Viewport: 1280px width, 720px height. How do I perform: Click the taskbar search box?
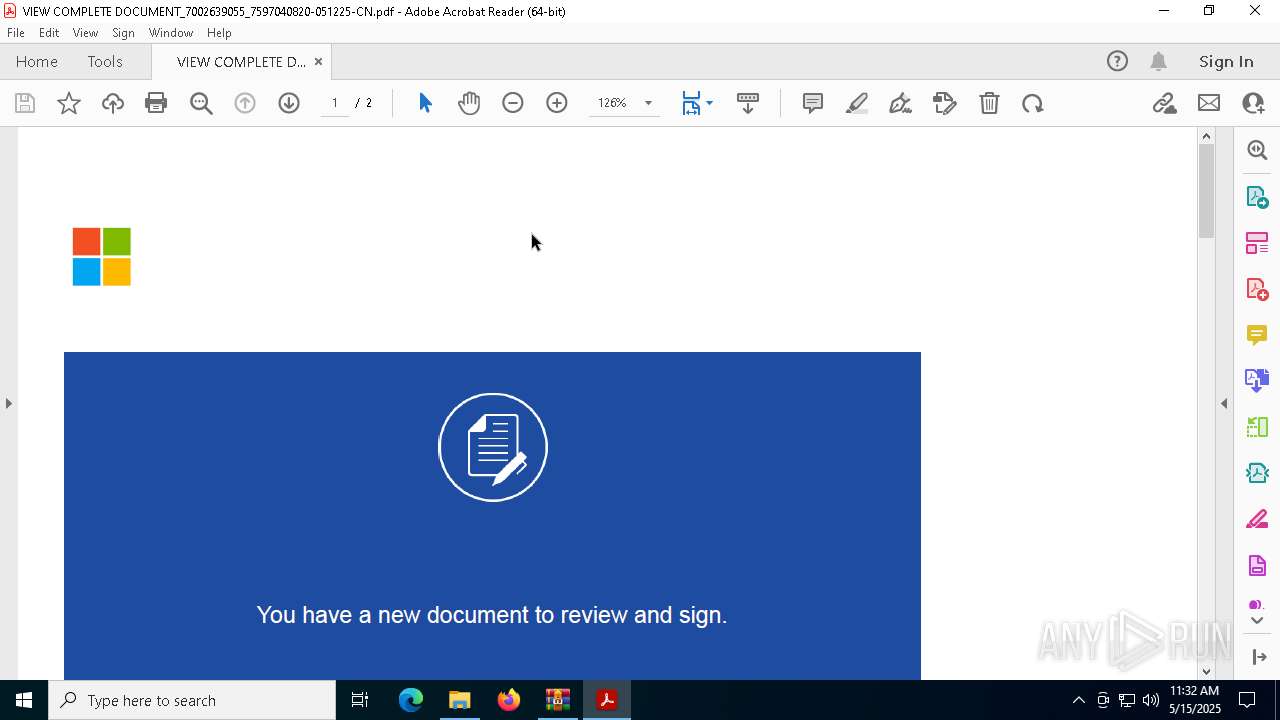pyautogui.click(x=192, y=700)
